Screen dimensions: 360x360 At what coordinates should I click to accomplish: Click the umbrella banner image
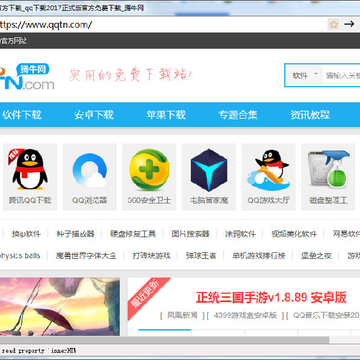click(60, 307)
